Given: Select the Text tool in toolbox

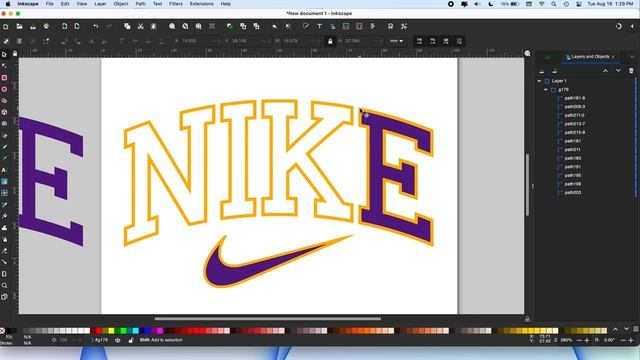Looking at the screenshot, I should (4, 170).
